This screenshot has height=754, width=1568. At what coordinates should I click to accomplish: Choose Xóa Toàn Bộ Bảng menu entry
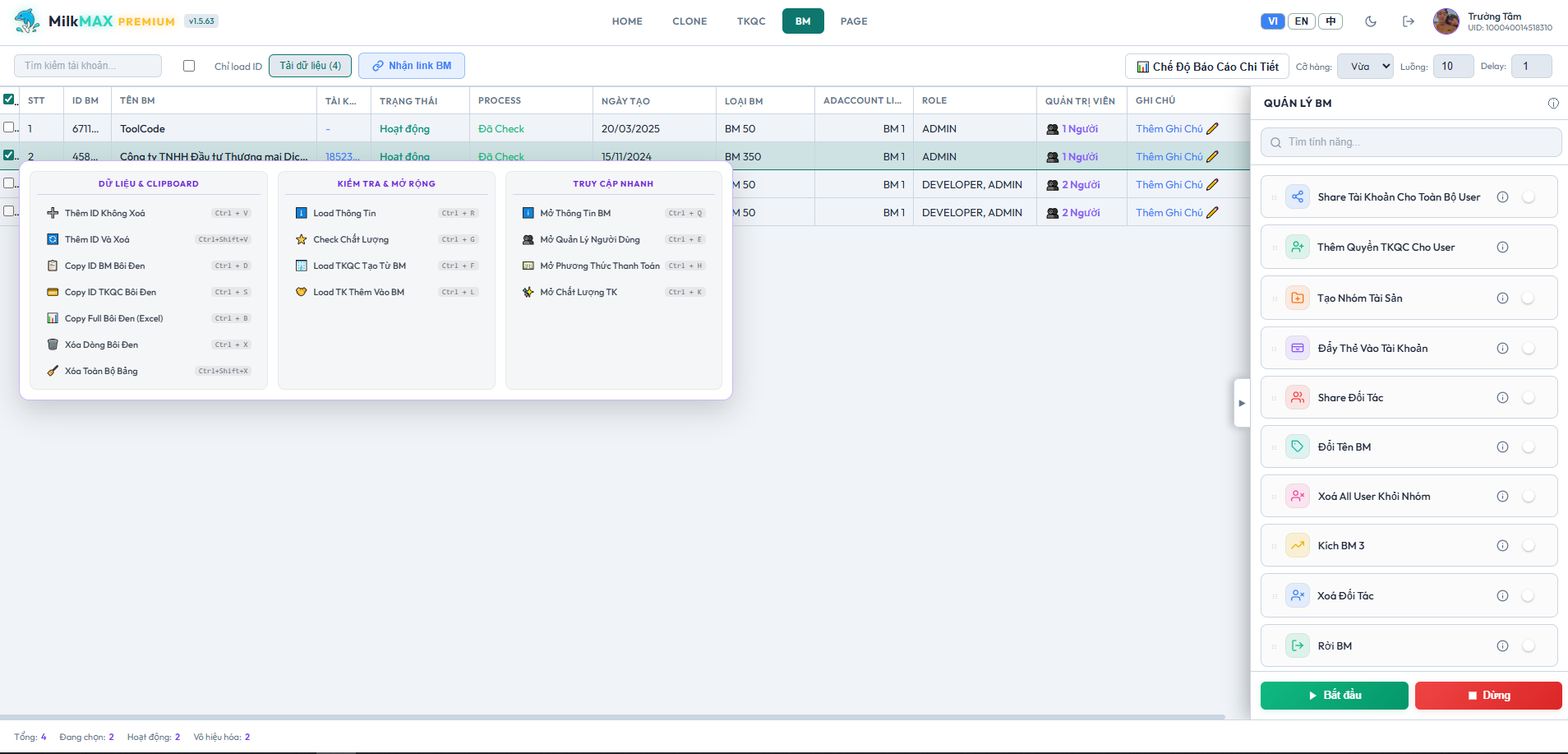coord(149,371)
